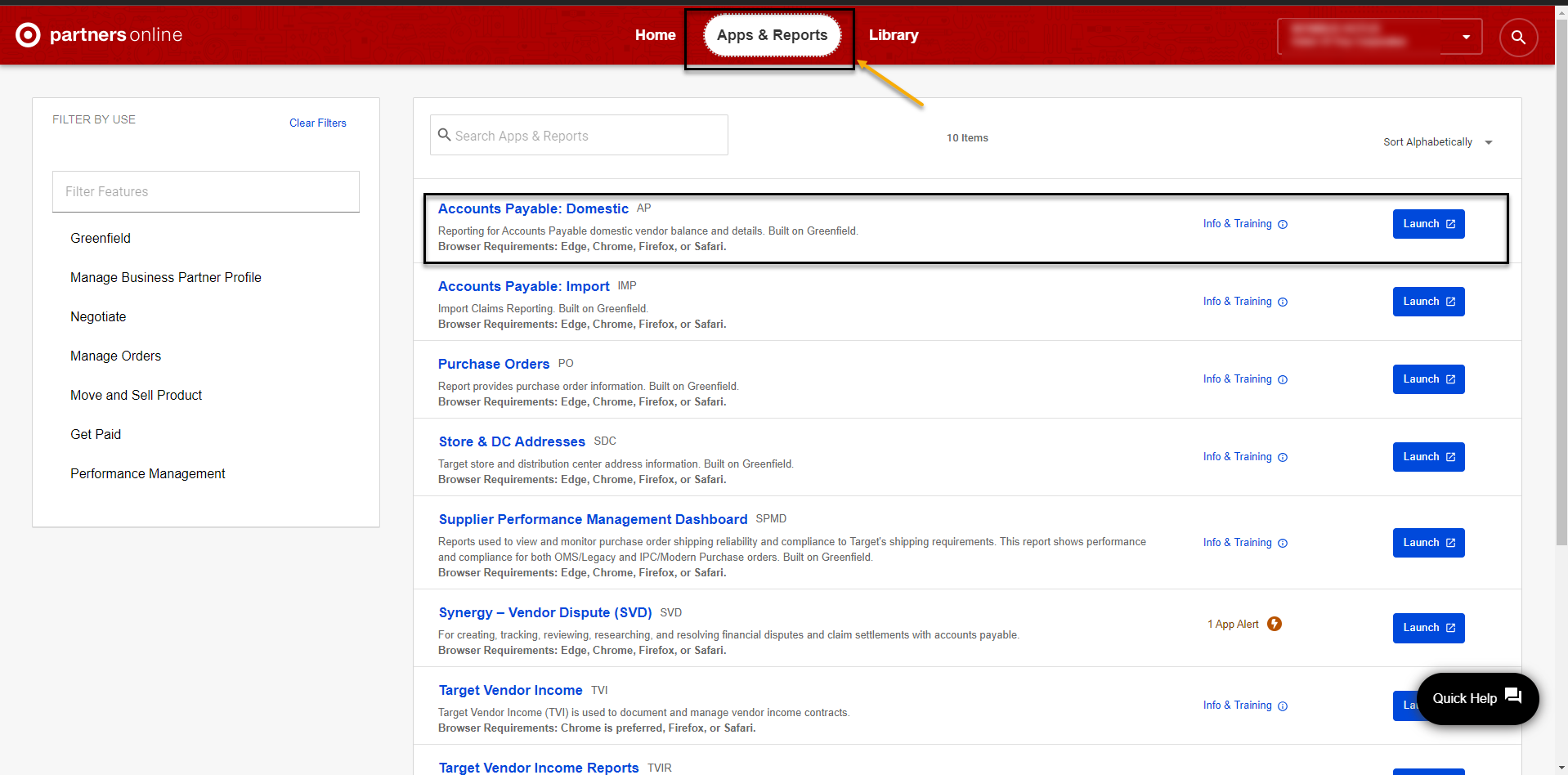Click the info icon beside Accounts Payable: Domestic
1568x775 pixels.
point(1282,224)
